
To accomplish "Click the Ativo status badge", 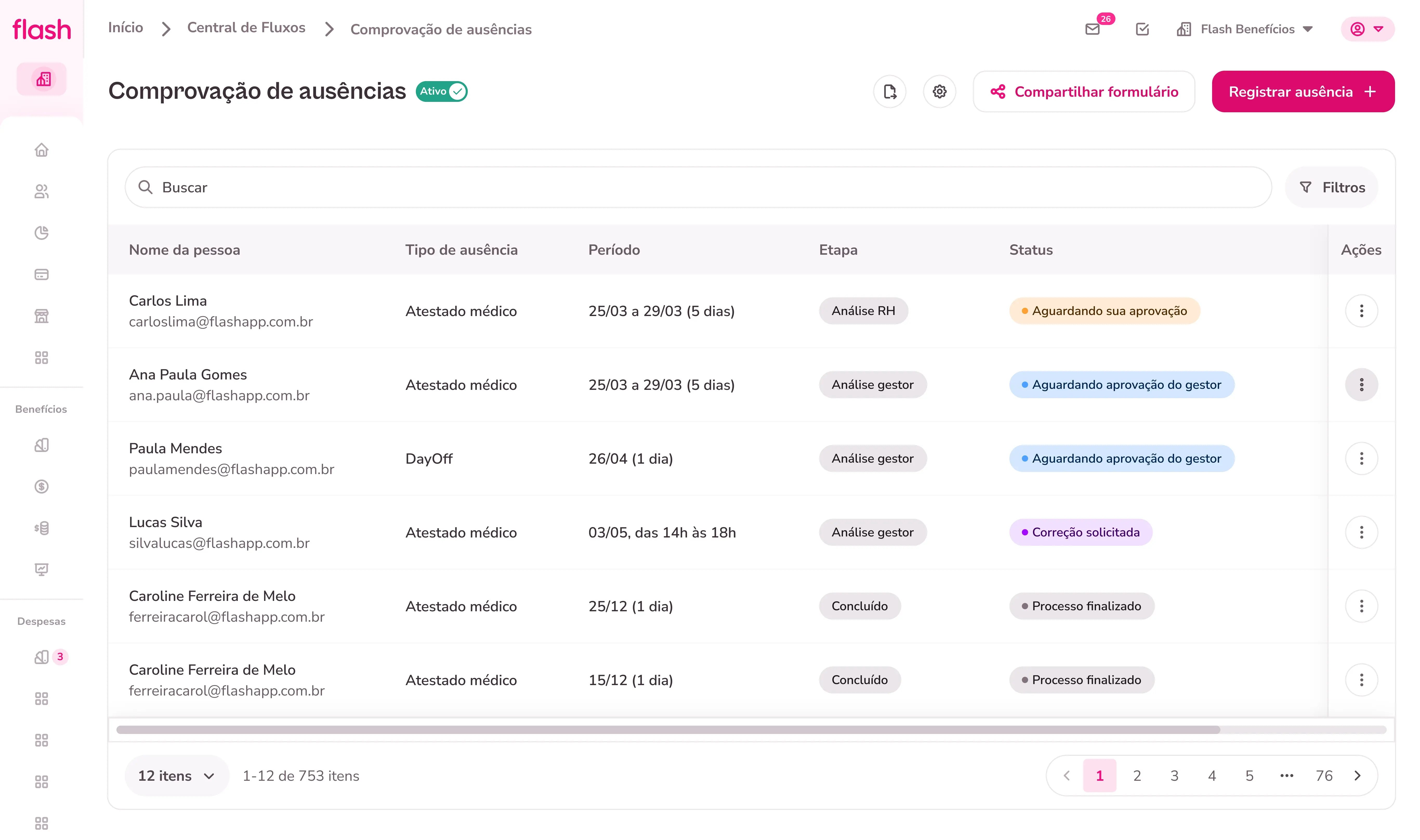I will [442, 91].
